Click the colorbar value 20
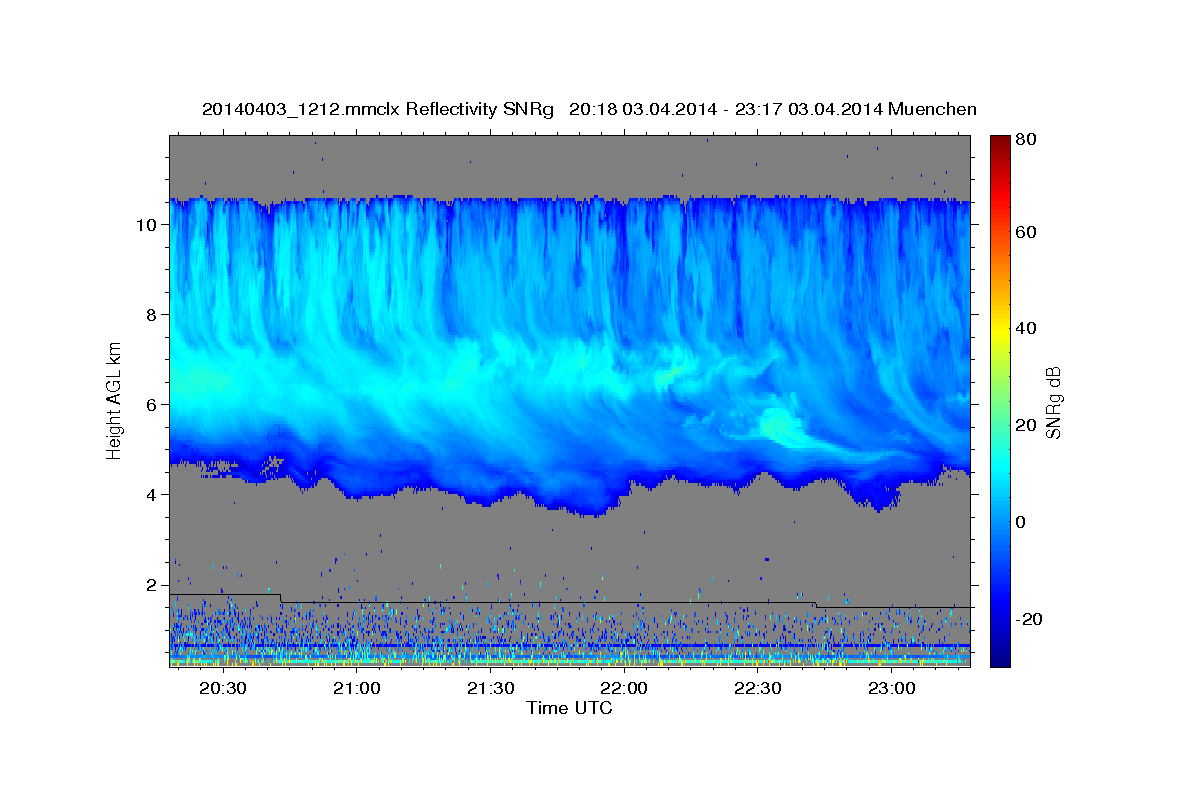The width and height of the screenshot is (1200, 800). pos(1025,425)
